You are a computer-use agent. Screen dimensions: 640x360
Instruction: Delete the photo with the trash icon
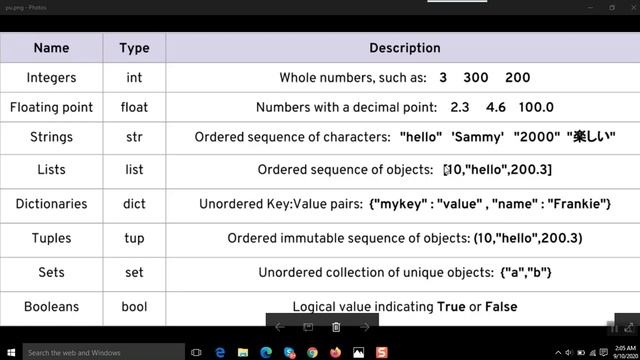(x=336, y=327)
